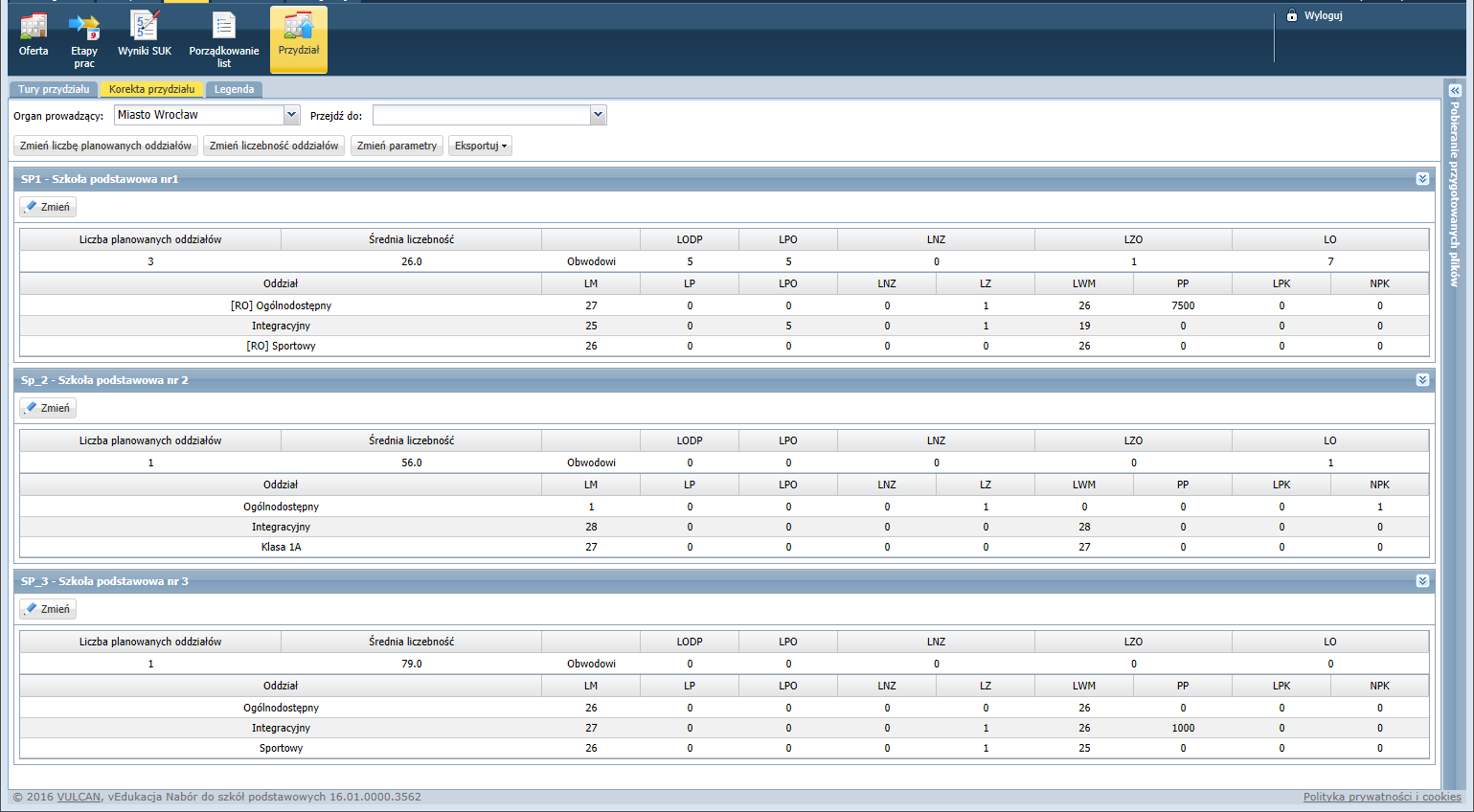Collapse the Sp_2 Szkoła podstawowa nr 2 section

[1422, 380]
